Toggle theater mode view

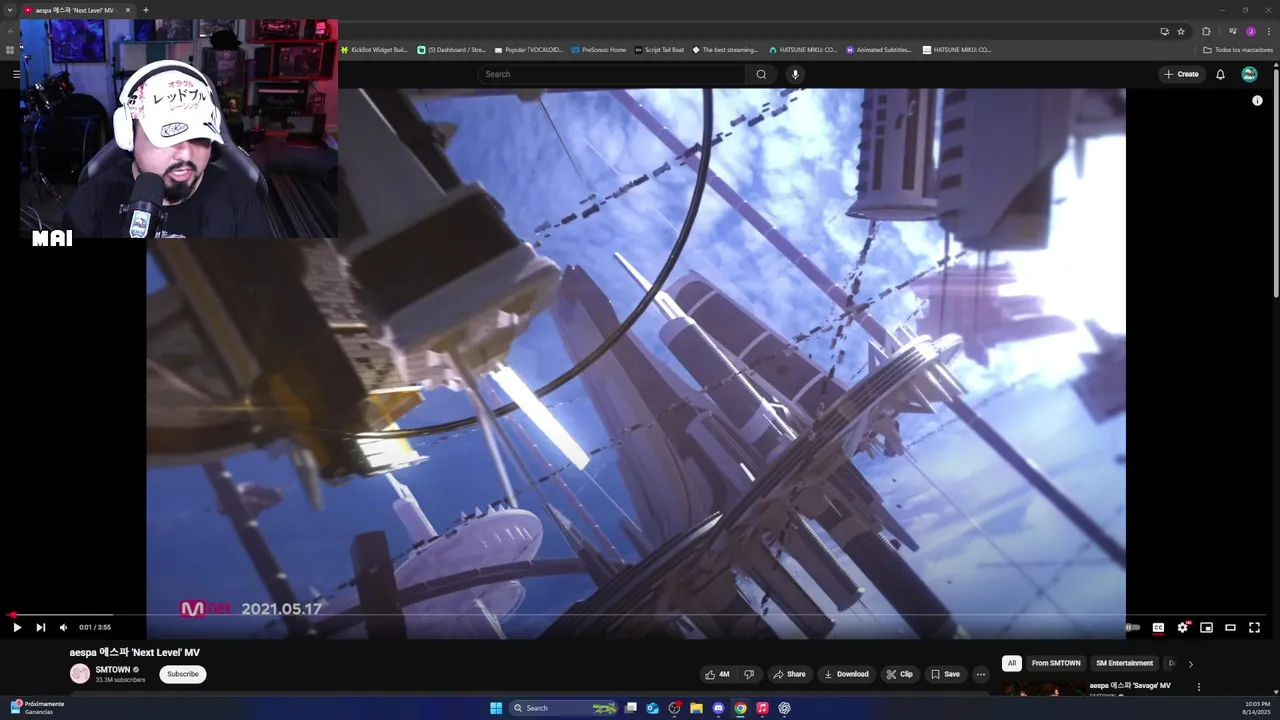[1230, 627]
